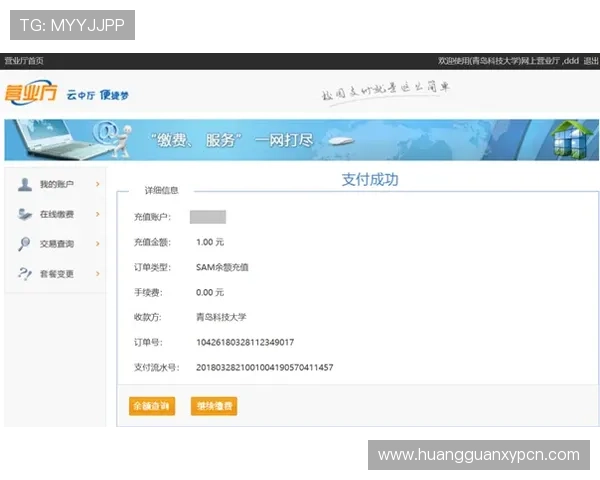Click the blurred 充值账户 value

pos(208,217)
